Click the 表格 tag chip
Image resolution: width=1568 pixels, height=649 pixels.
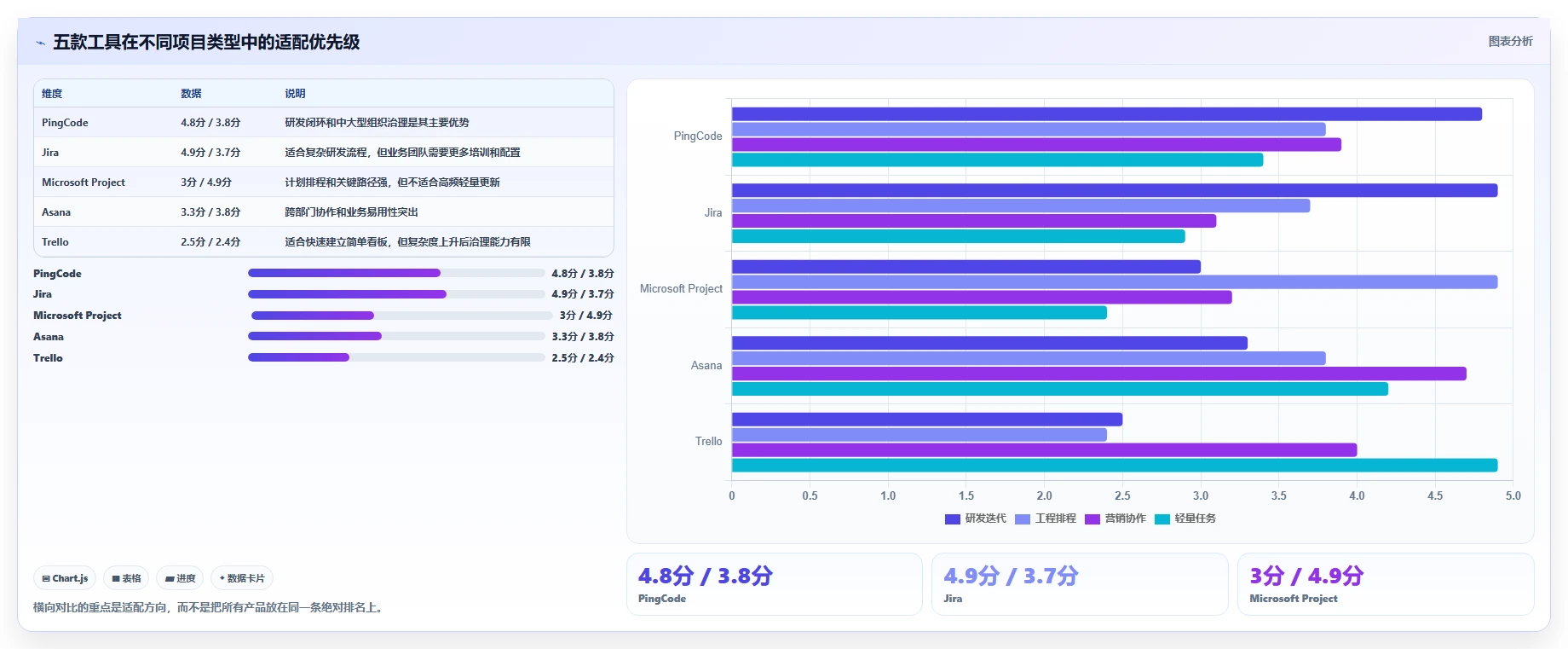point(126,578)
